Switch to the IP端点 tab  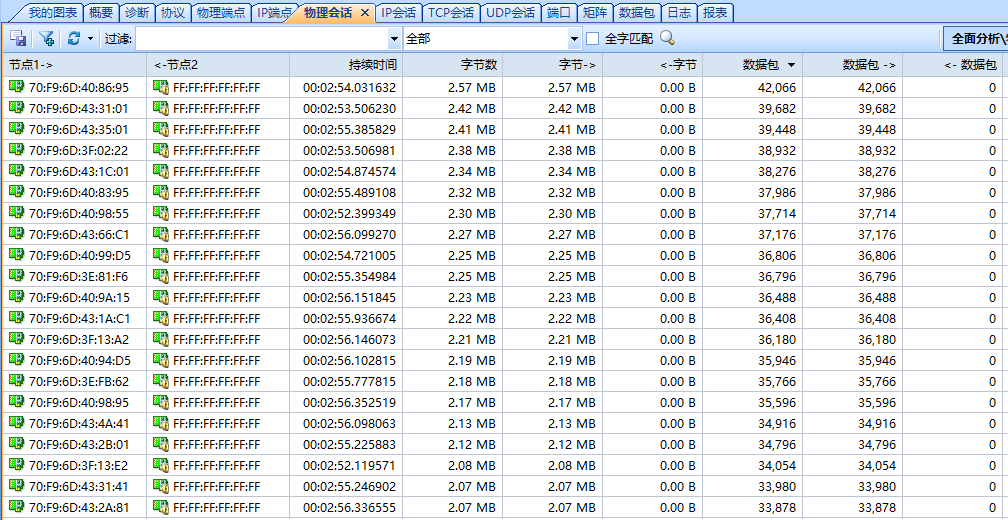point(273,12)
